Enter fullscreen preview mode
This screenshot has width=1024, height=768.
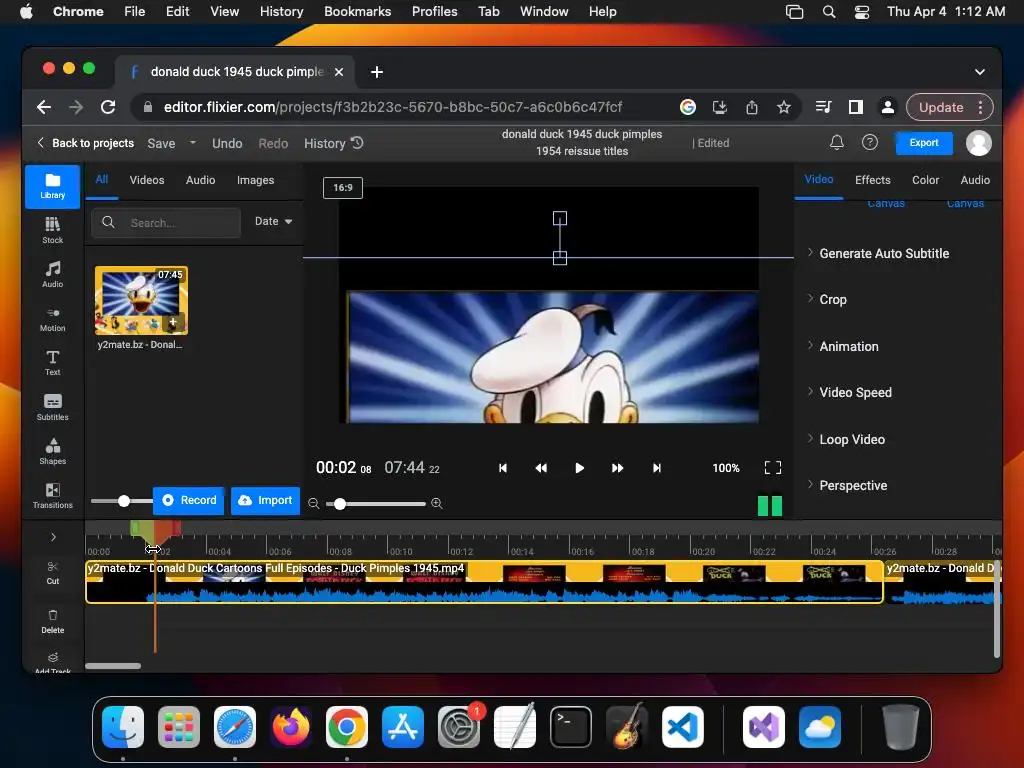pos(773,468)
